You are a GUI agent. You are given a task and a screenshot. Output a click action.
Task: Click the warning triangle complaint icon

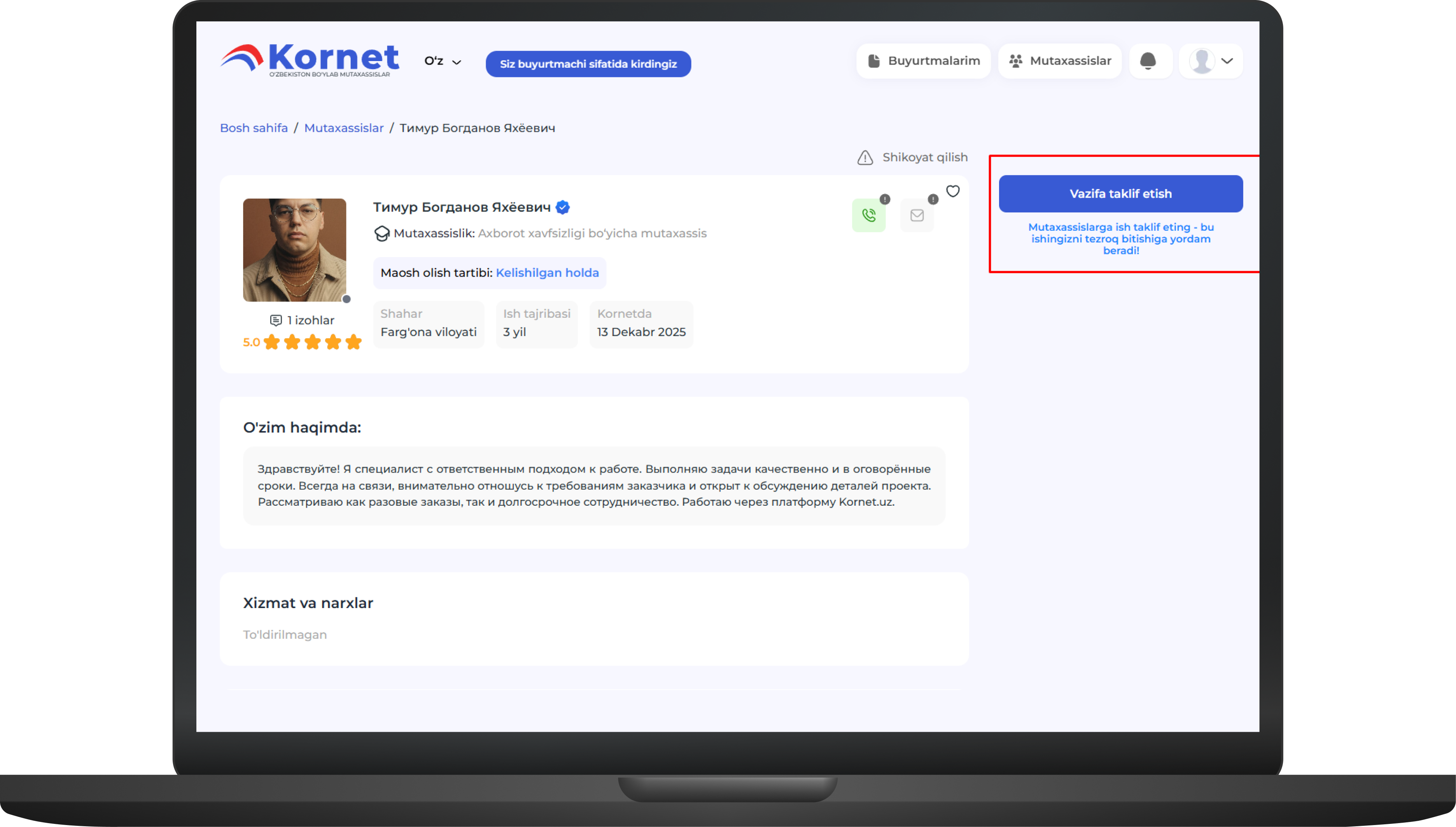(865, 158)
